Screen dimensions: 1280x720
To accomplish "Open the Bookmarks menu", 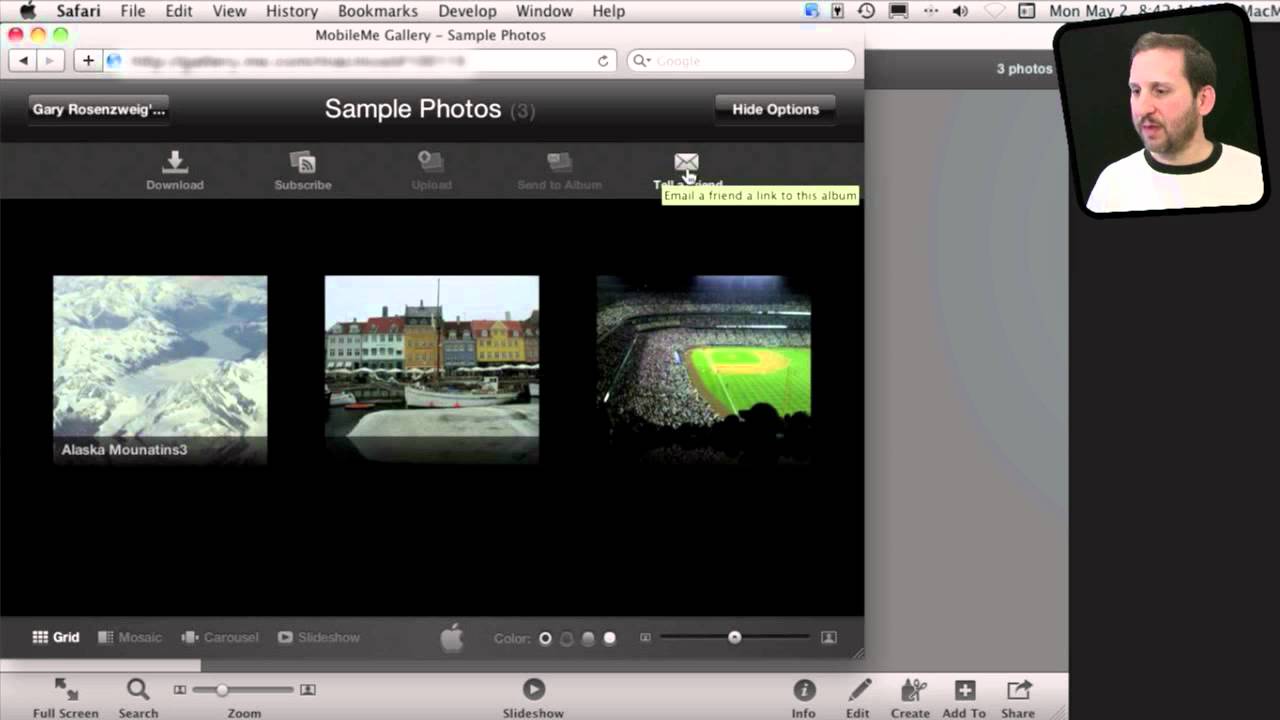I will pyautogui.click(x=376, y=11).
